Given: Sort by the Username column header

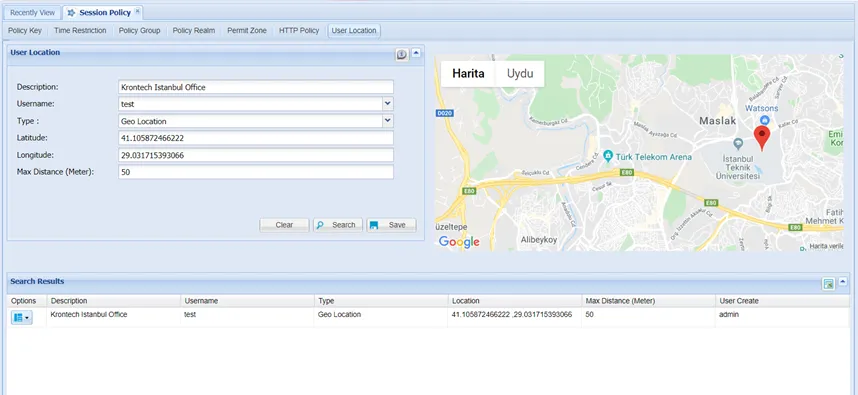Looking at the screenshot, I should 247,301.
